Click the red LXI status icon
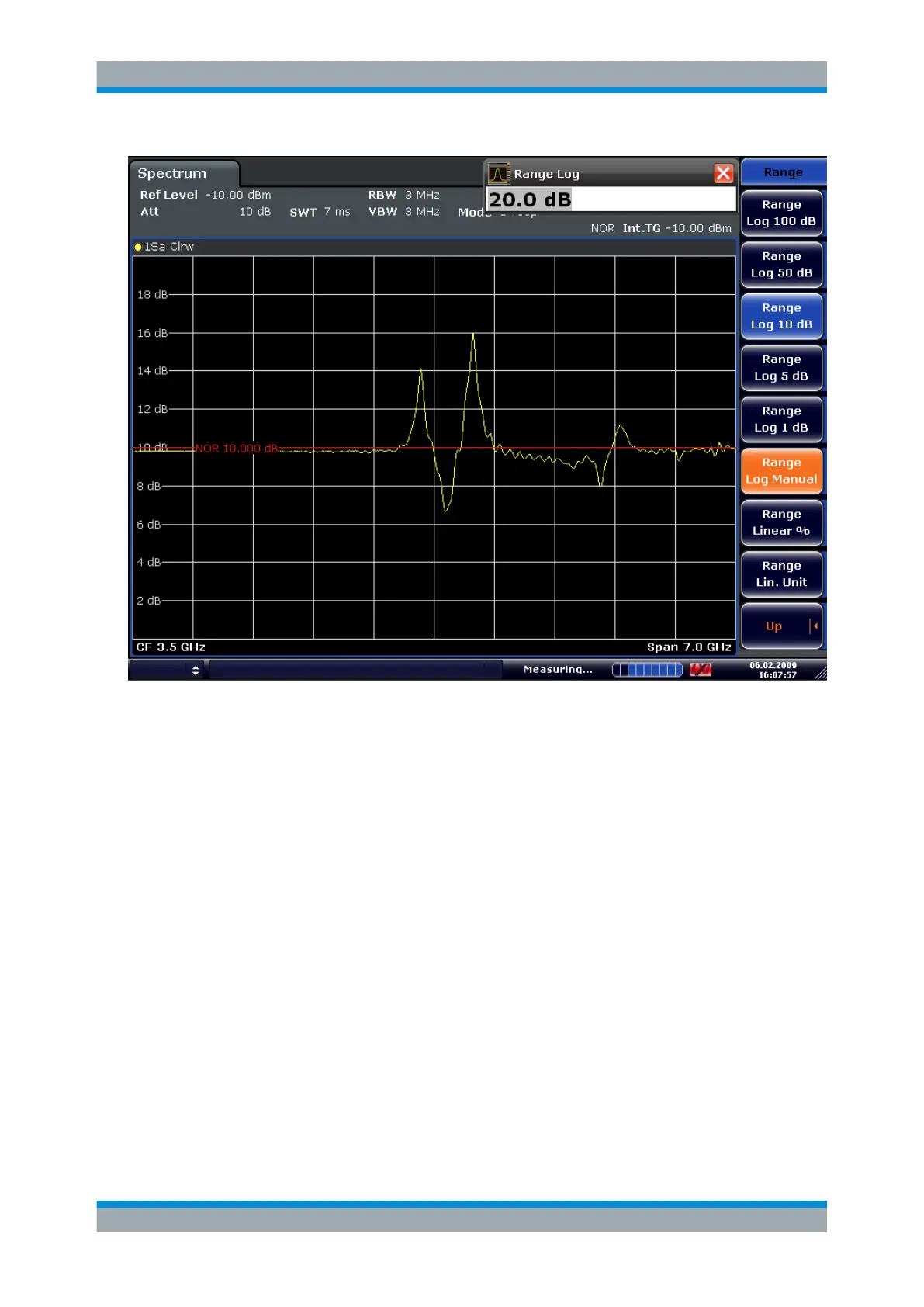This screenshot has height=1307, width=924. click(x=701, y=670)
